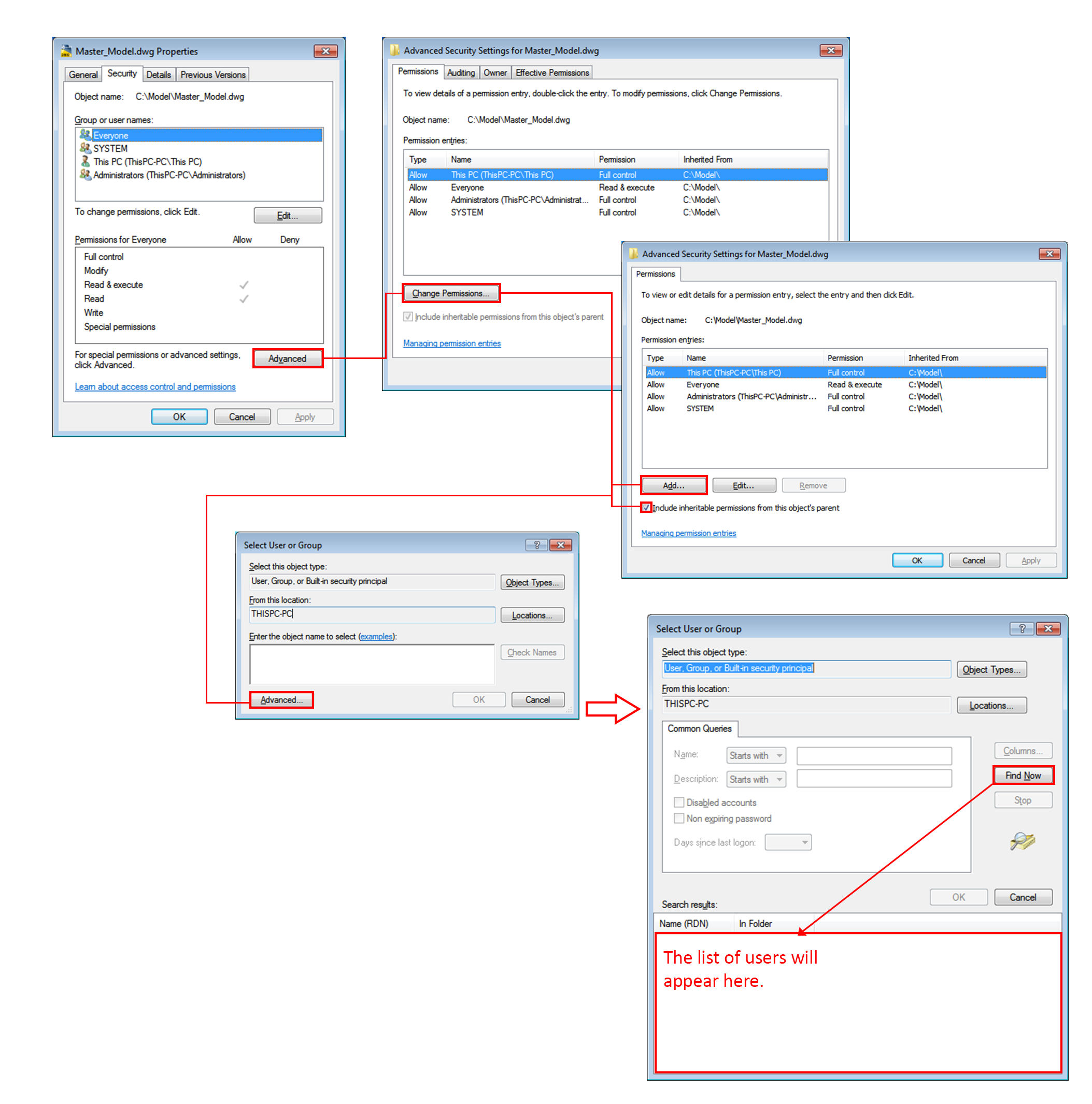The width and height of the screenshot is (1092, 1104).
Task: Open Learn about access control link
Action: click(155, 387)
